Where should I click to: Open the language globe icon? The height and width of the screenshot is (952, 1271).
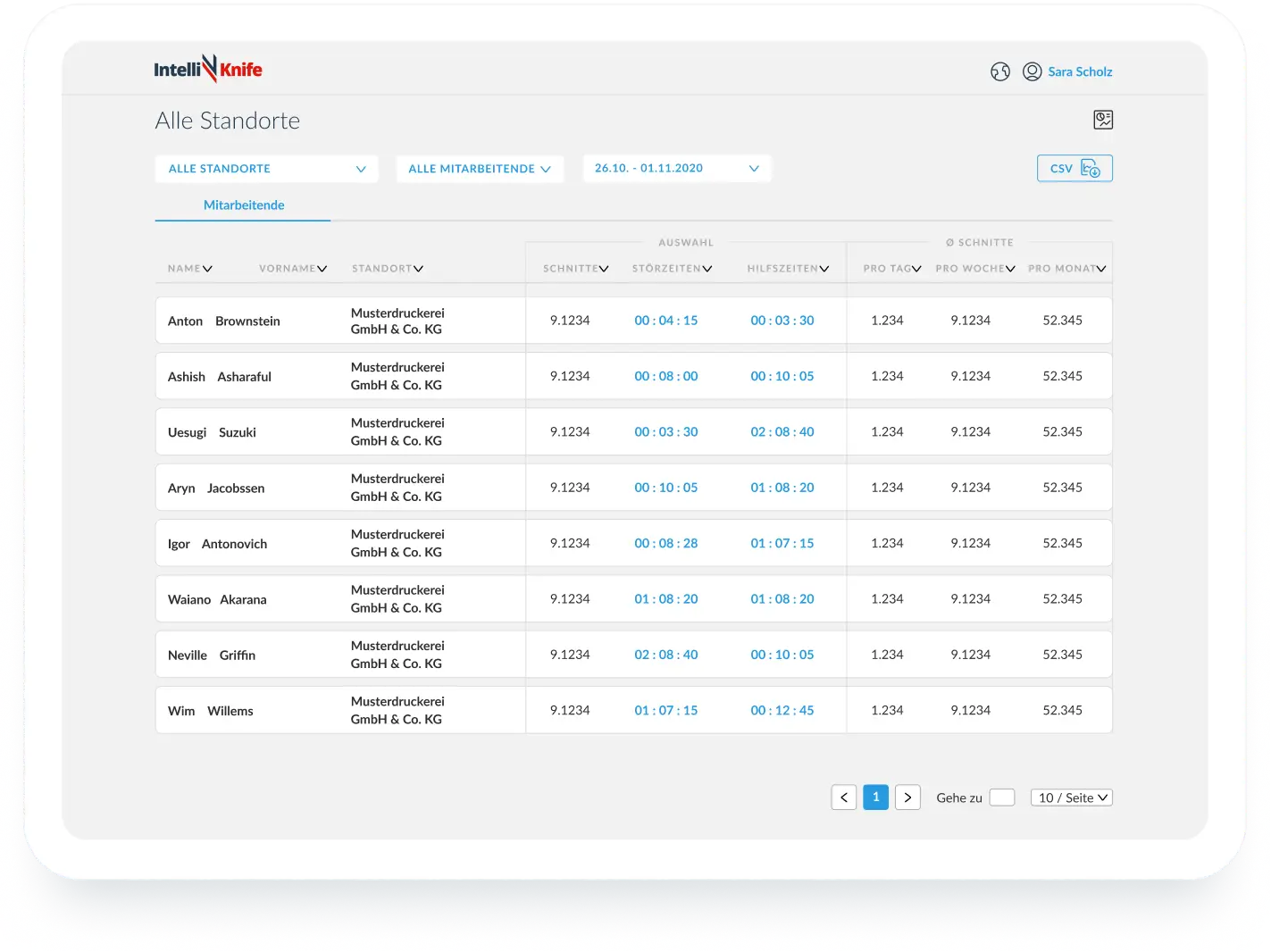(1000, 71)
